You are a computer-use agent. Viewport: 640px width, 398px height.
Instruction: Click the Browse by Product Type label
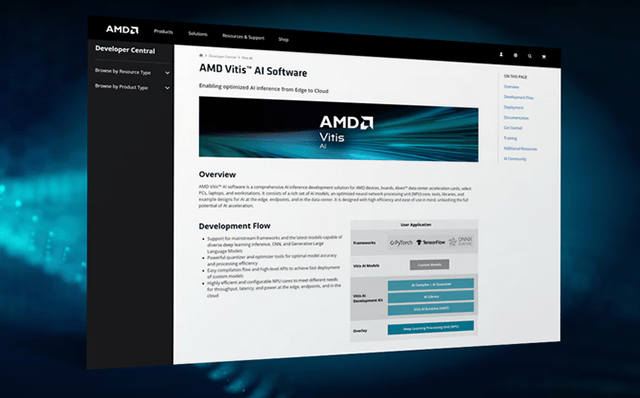pos(121,87)
